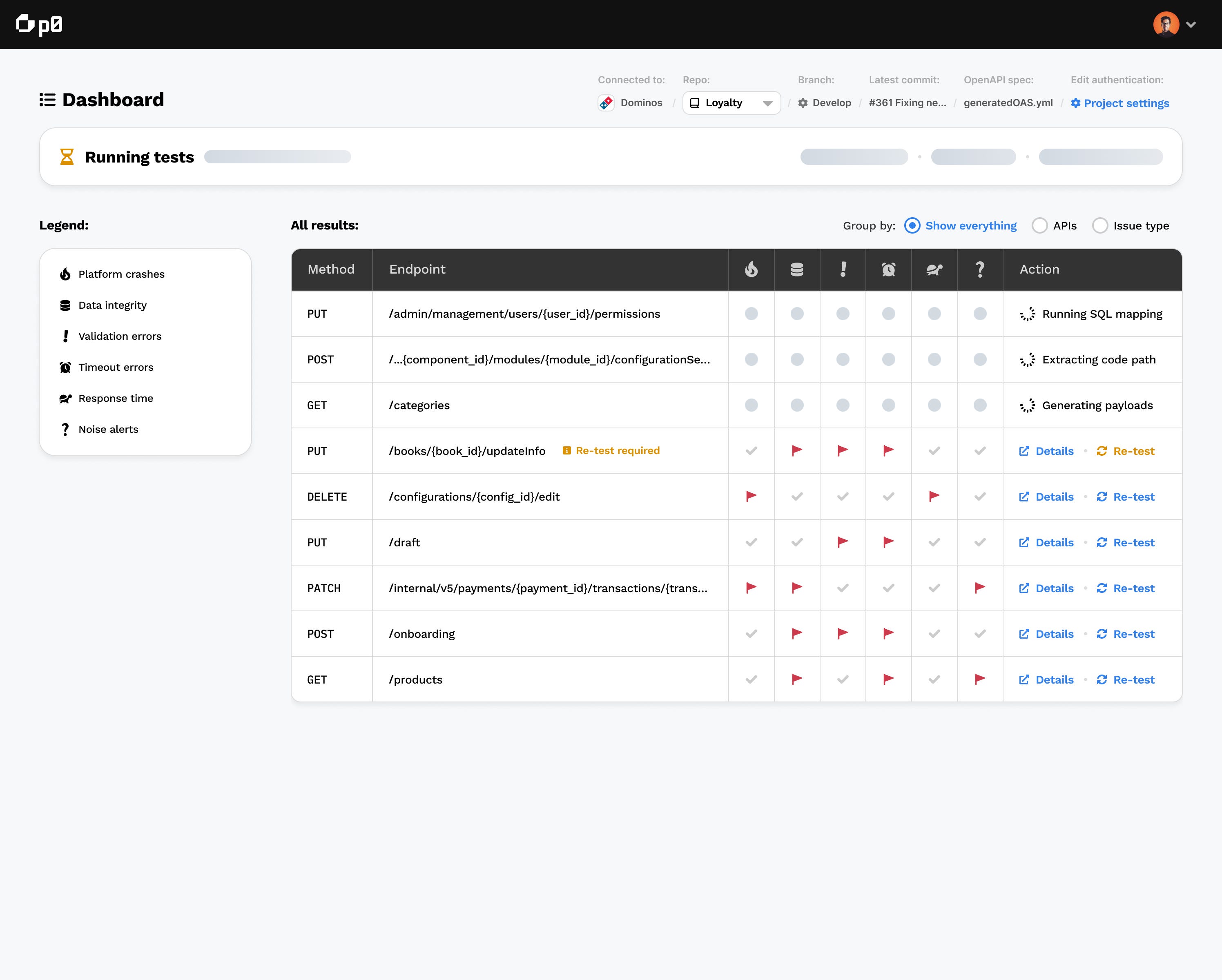Click the Data integrity database column icon
The image size is (1222, 980).
coord(796,269)
